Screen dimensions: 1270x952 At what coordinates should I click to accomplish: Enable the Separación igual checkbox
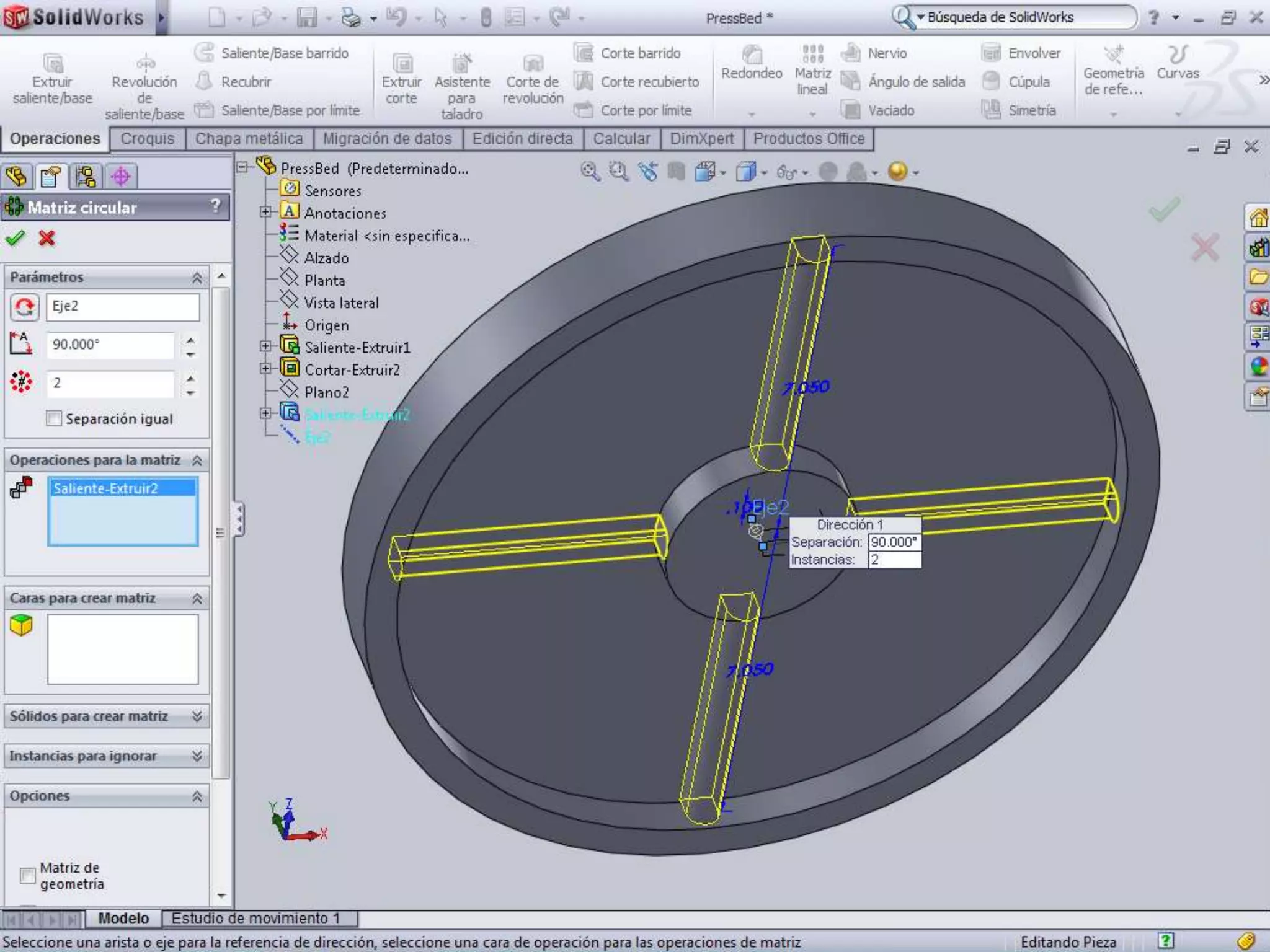pyautogui.click(x=54, y=418)
